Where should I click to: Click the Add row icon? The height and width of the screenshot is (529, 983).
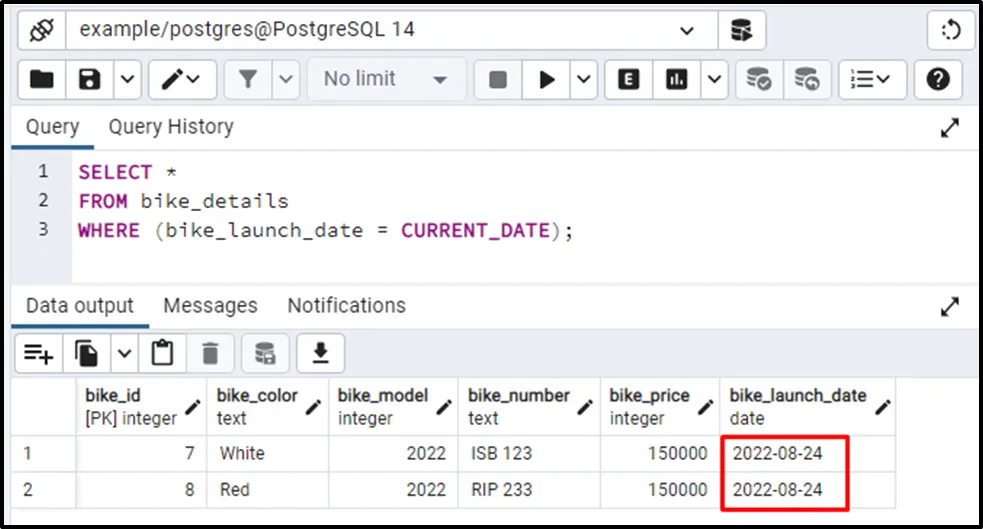coord(39,353)
